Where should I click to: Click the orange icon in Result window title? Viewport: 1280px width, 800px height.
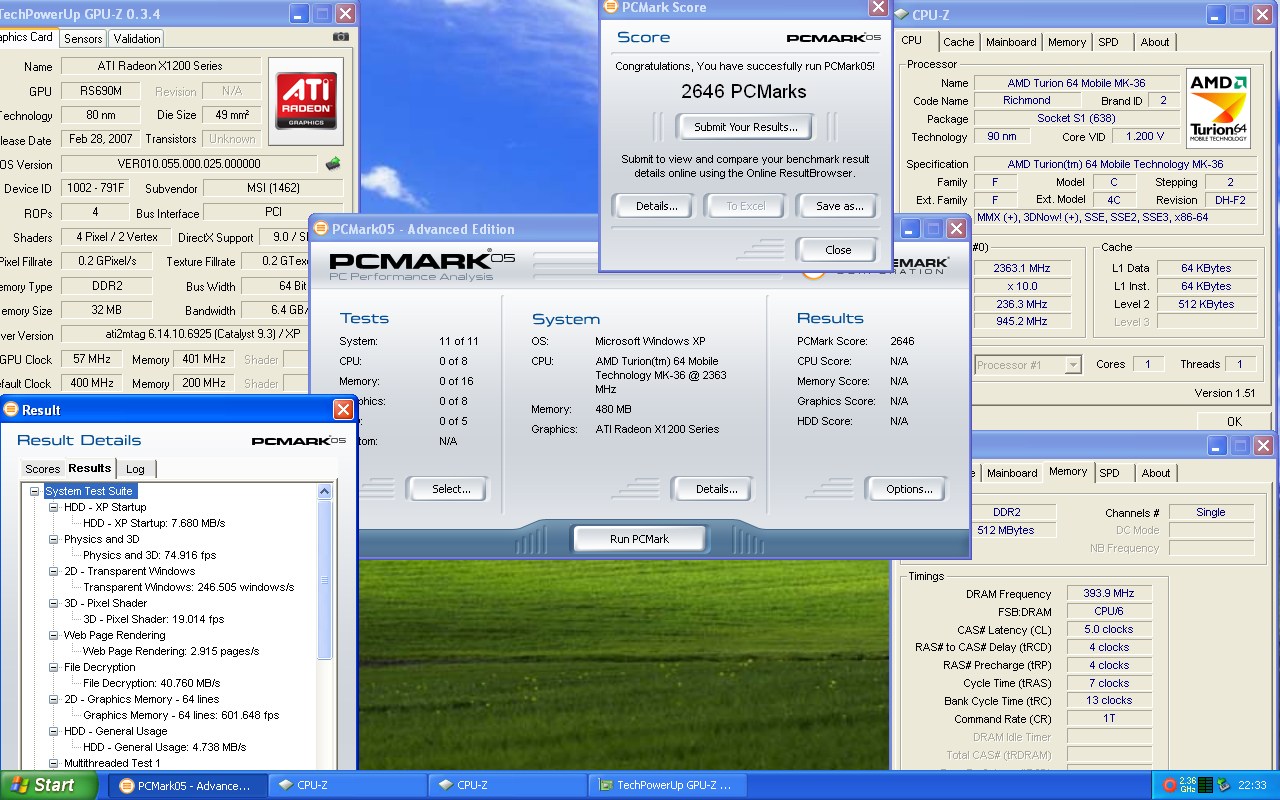click(x=11, y=409)
